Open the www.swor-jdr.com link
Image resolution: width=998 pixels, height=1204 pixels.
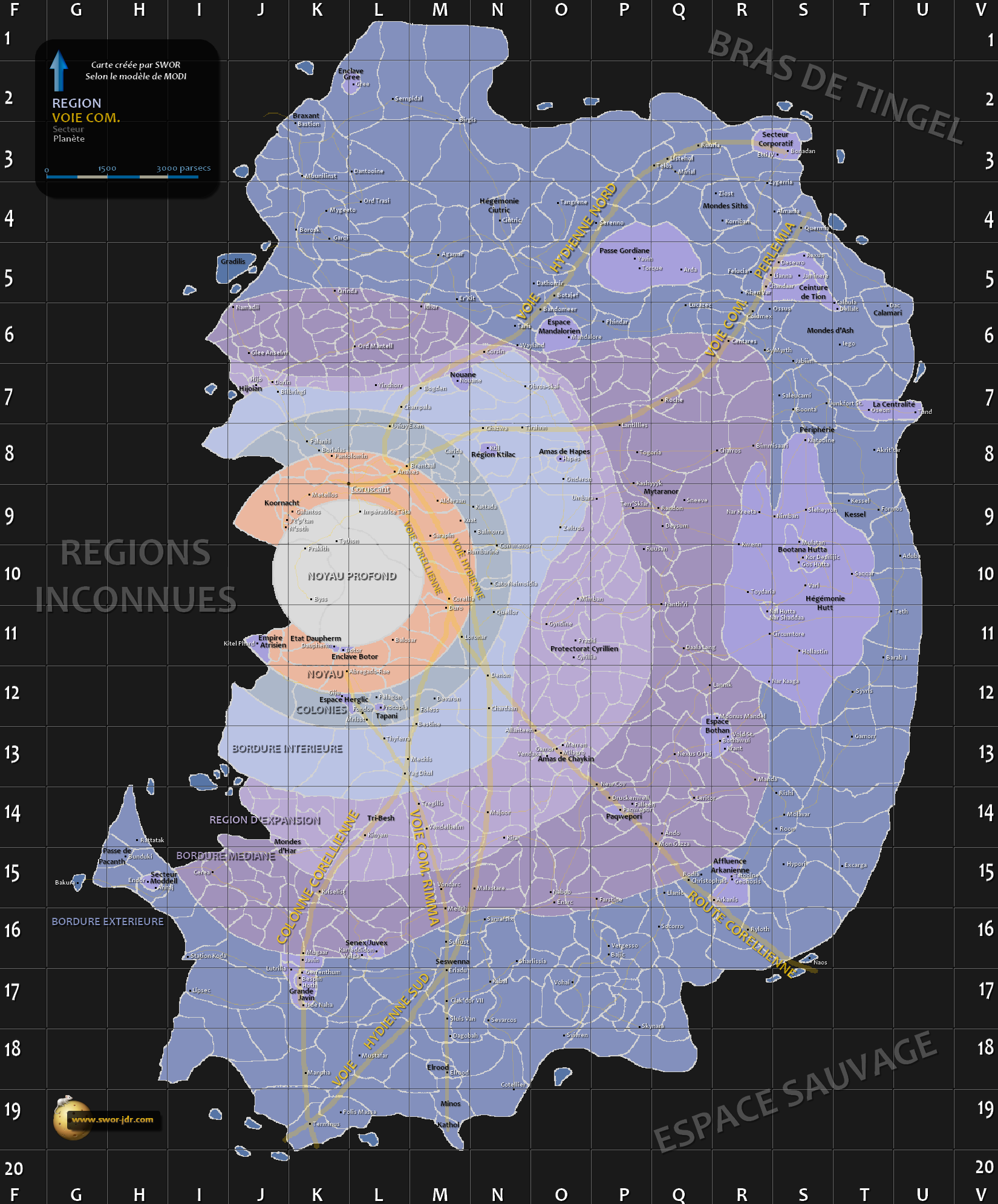click(x=113, y=1119)
